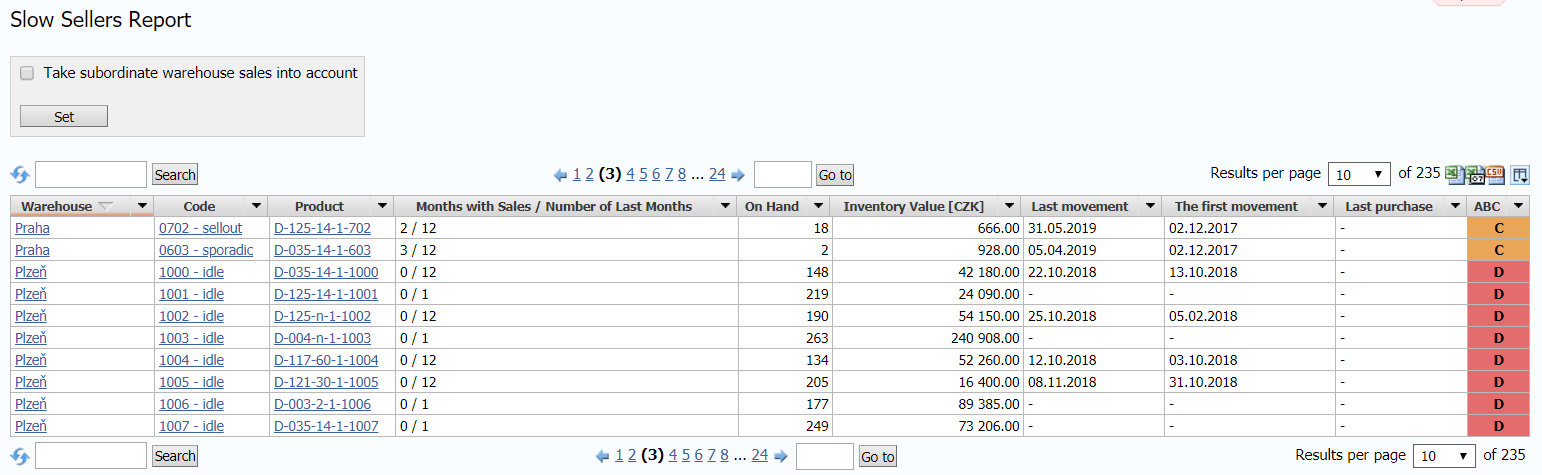The height and width of the screenshot is (475, 1542).
Task: Open Inventory Value column dropdown arrow
Action: pos(1010,206)
